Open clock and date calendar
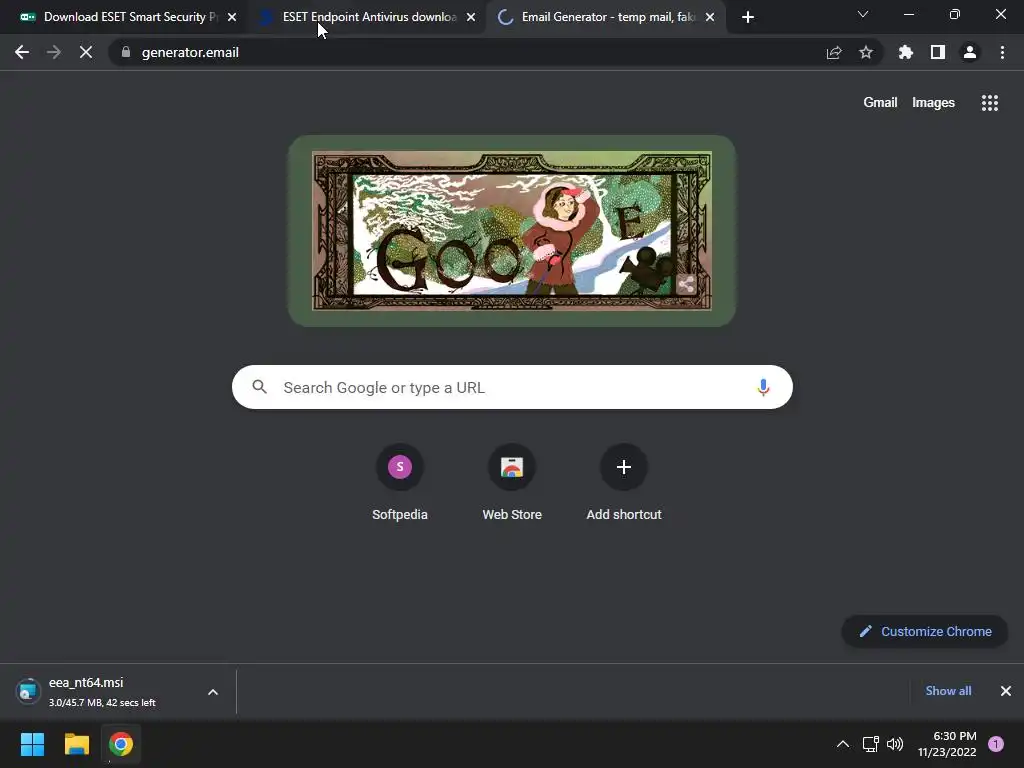Viewport: 1024px width, 768px height. pos(947,744)
